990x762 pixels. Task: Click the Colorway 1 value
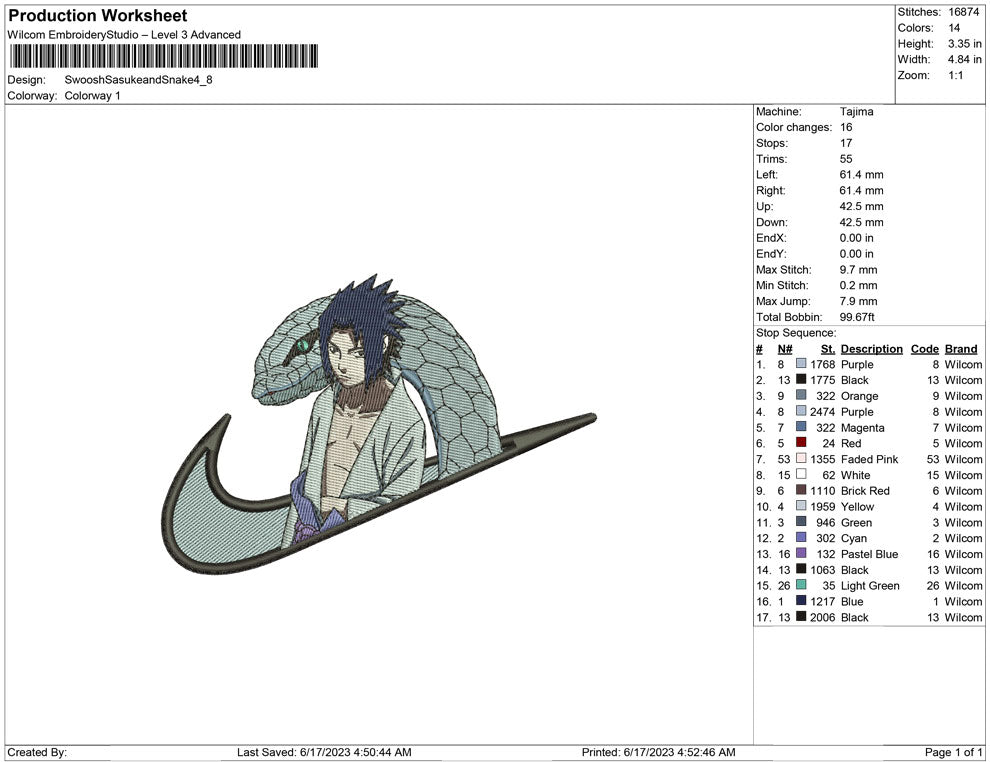coord(92,95)
